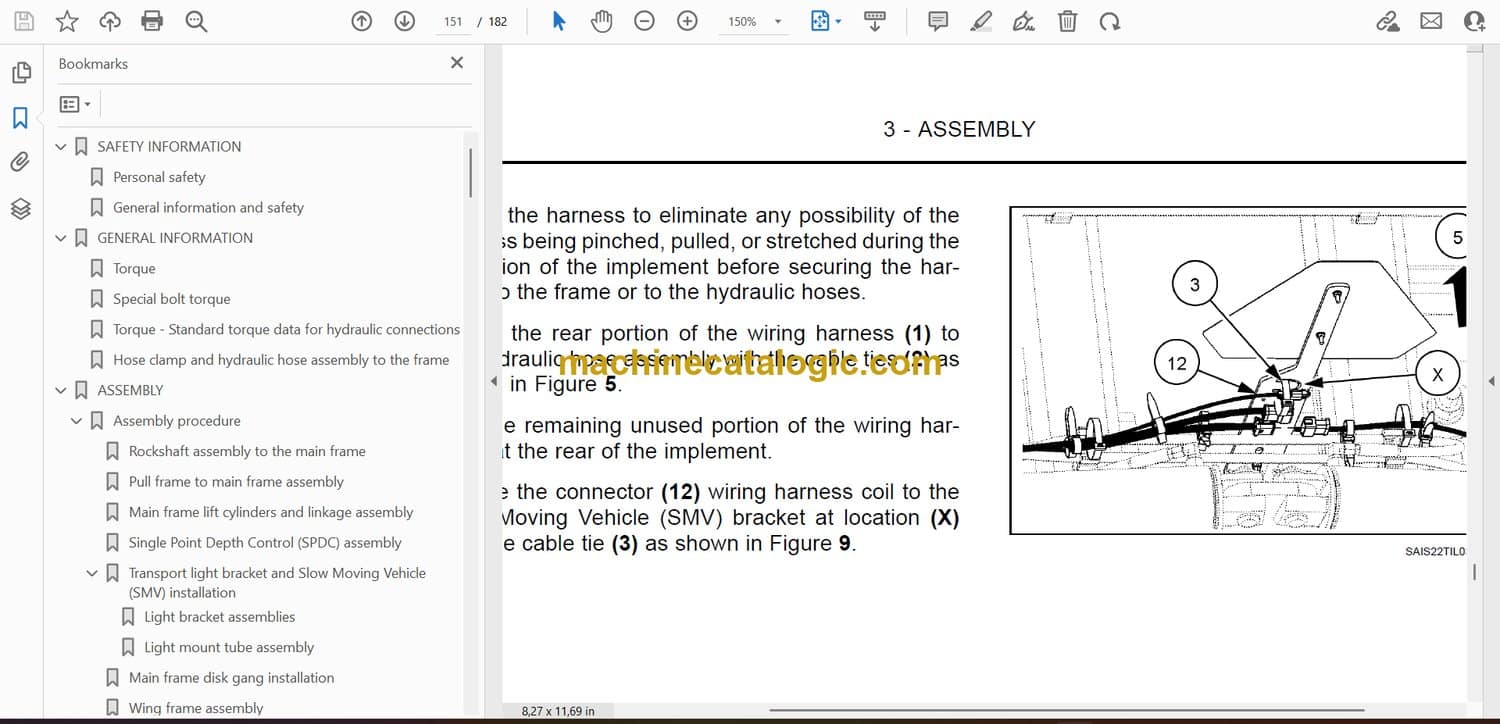Click the document vertical scrollbar thumb
The image size is (1500, 724).
click(1474, 572)
